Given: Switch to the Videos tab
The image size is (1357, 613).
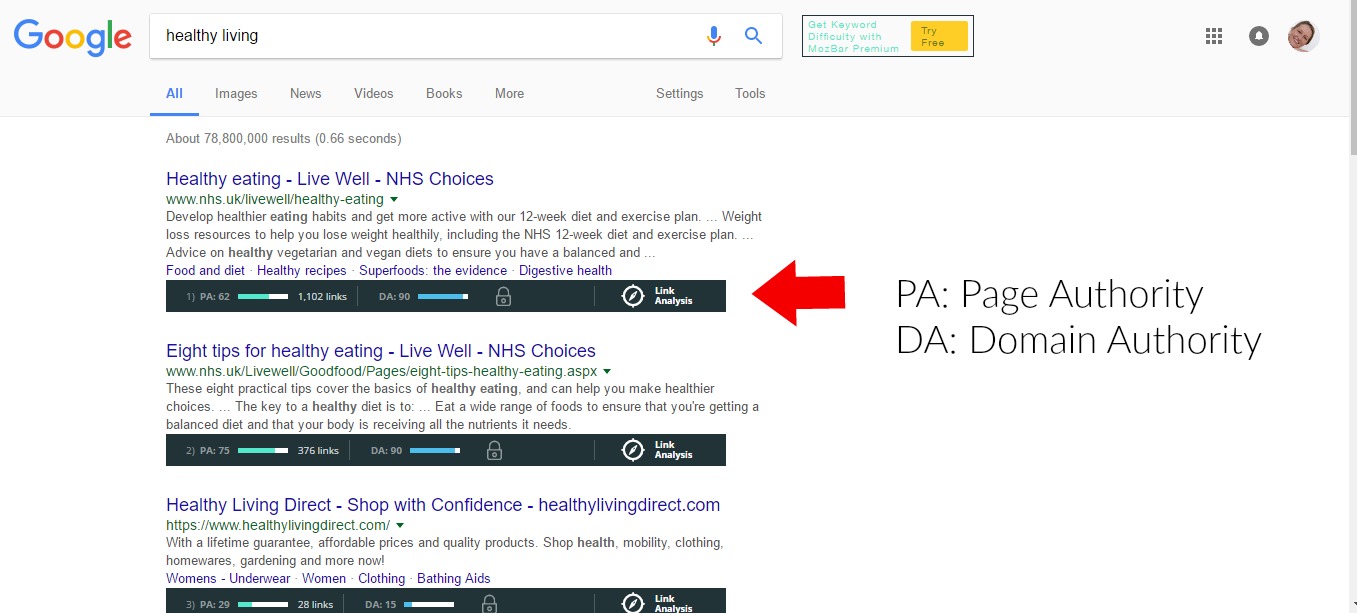Looking at the screenshot, I should (374, 94).
